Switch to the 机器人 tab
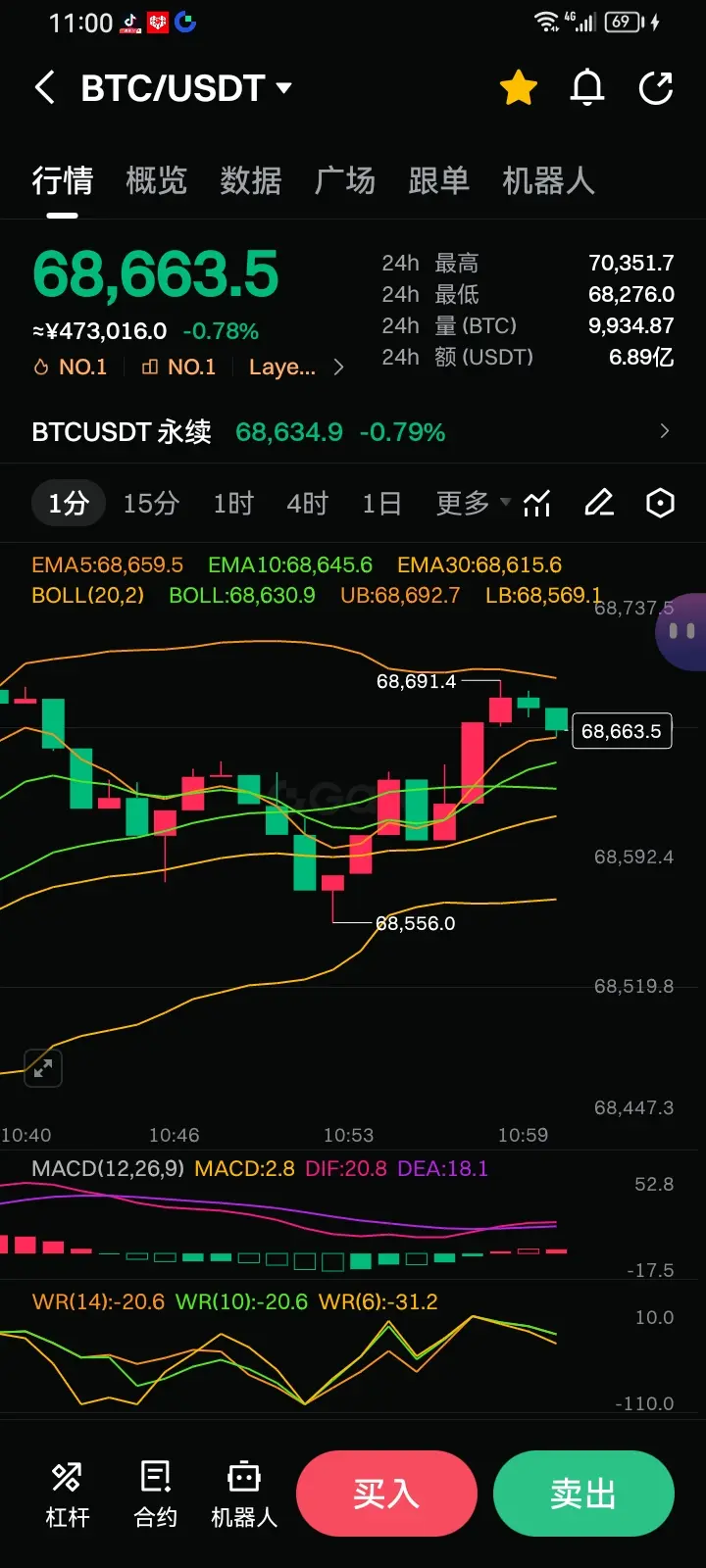This screenshot has height=1568, width=706. pos(549,180)
